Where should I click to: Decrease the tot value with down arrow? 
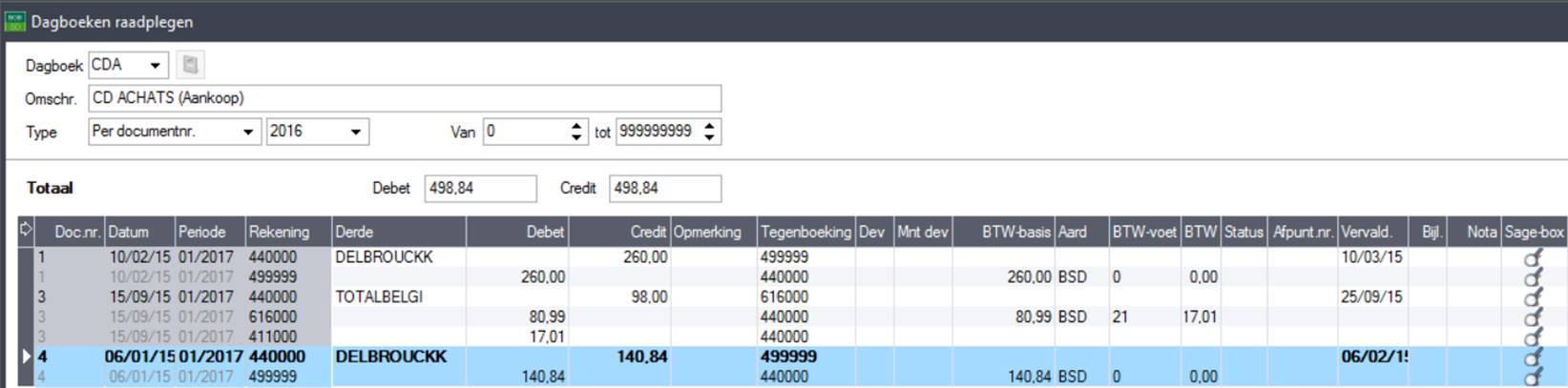(x=709, y=137)
